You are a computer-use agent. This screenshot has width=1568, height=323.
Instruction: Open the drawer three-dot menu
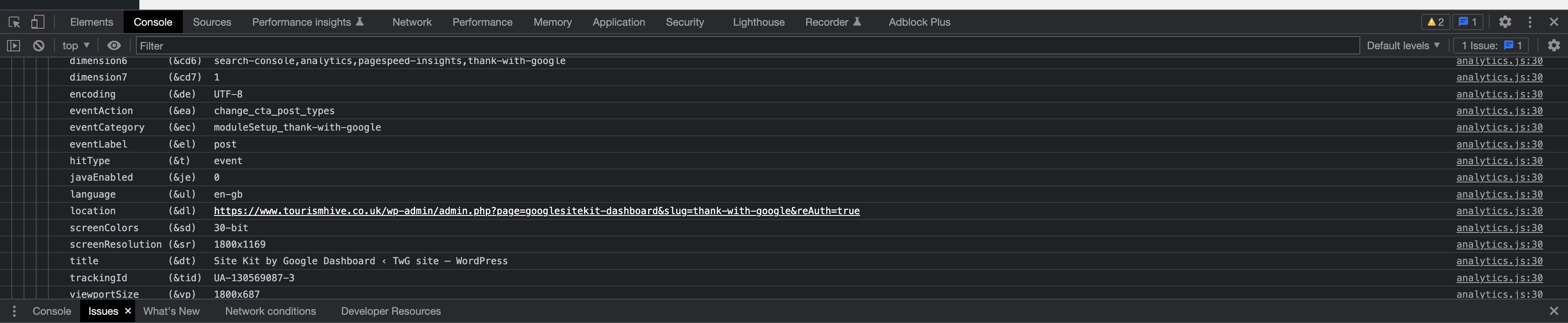point(14,311)
